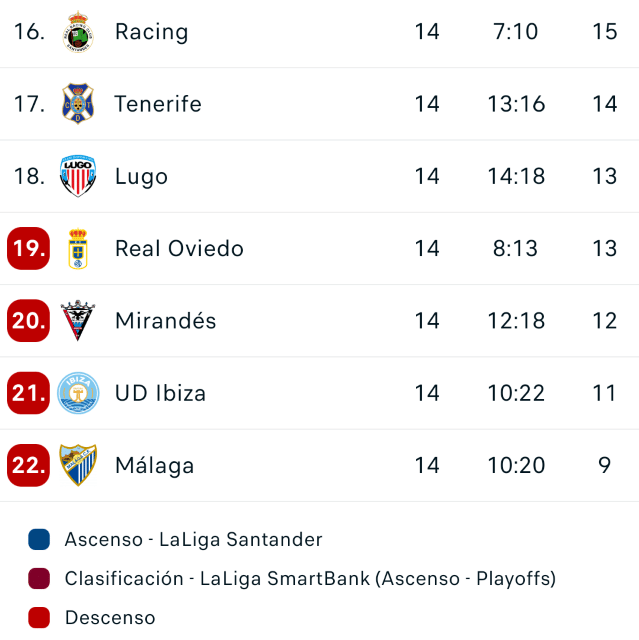This screenshot has width=639, height=640.
Task: Click the UD Ibiza crest icon
Action: pos(78,393)
